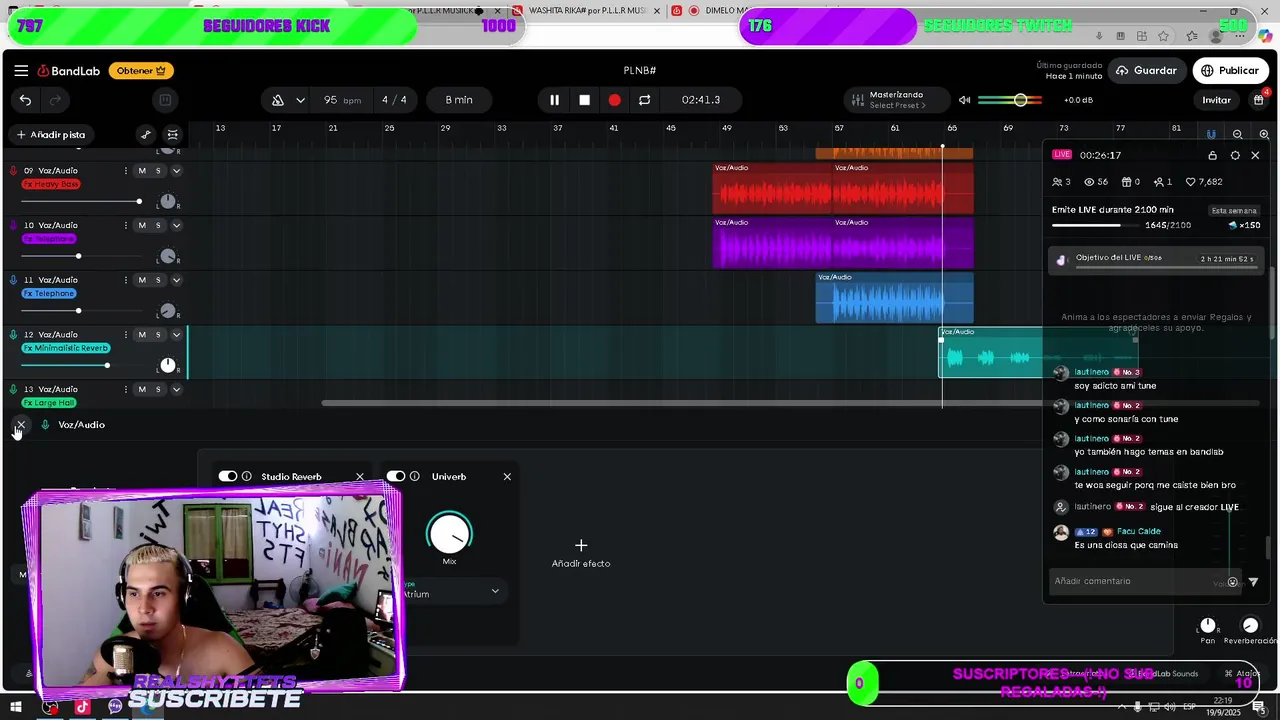Image resolution: width=1280 pixels, height=720 pixels.
Task: Zoom in the timeline
Action: point(1264,135)
